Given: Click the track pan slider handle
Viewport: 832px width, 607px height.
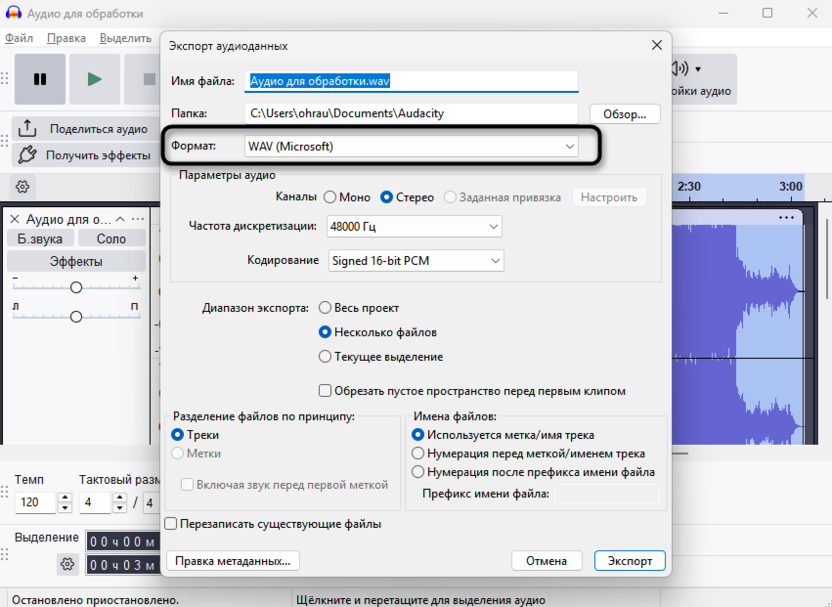Looking at the screenshot, I should click(76, 317).
